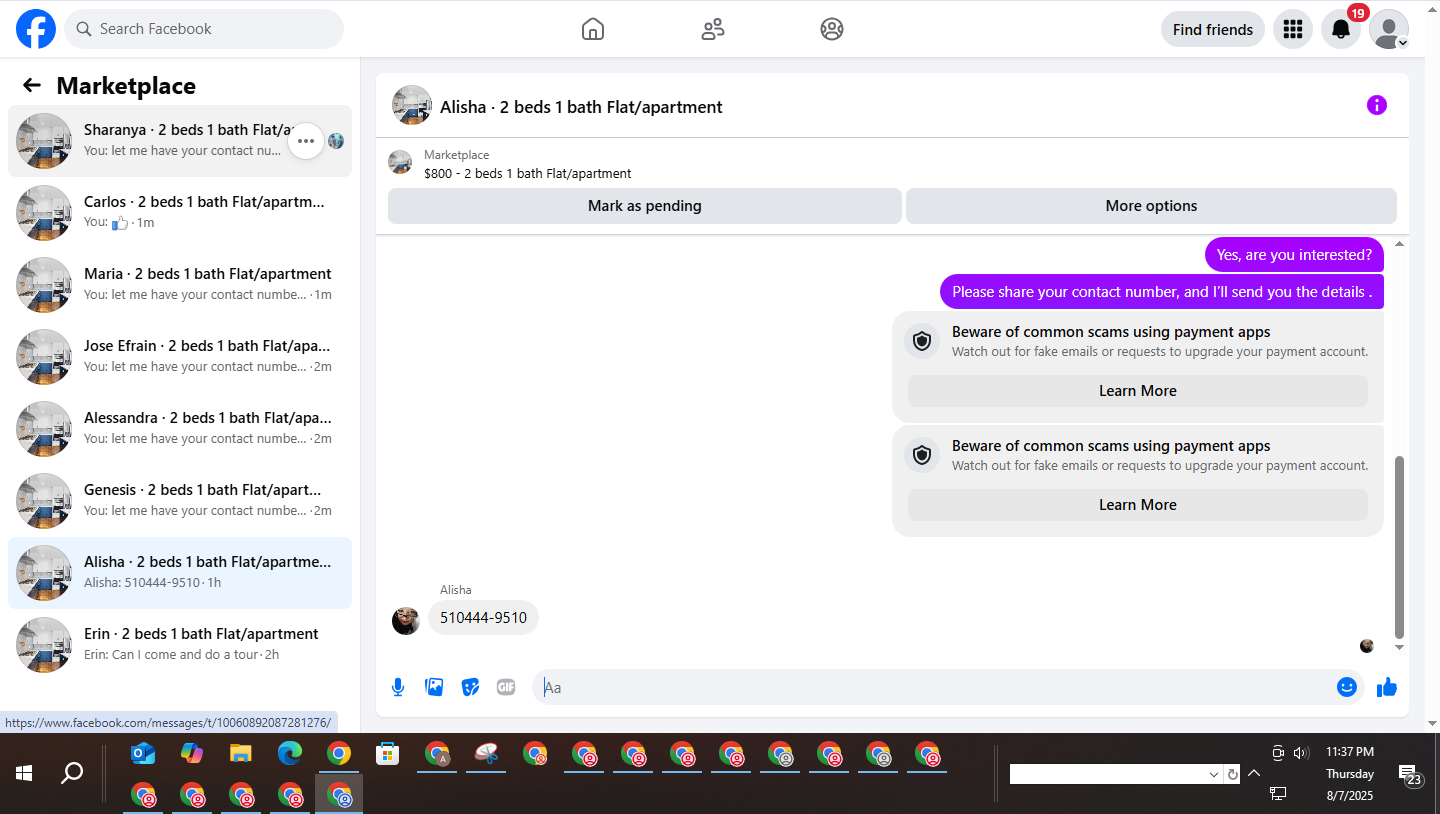Click the volume icon in tray
This screenshot has height=814, width=1440.
click(x=1301, y=753)
